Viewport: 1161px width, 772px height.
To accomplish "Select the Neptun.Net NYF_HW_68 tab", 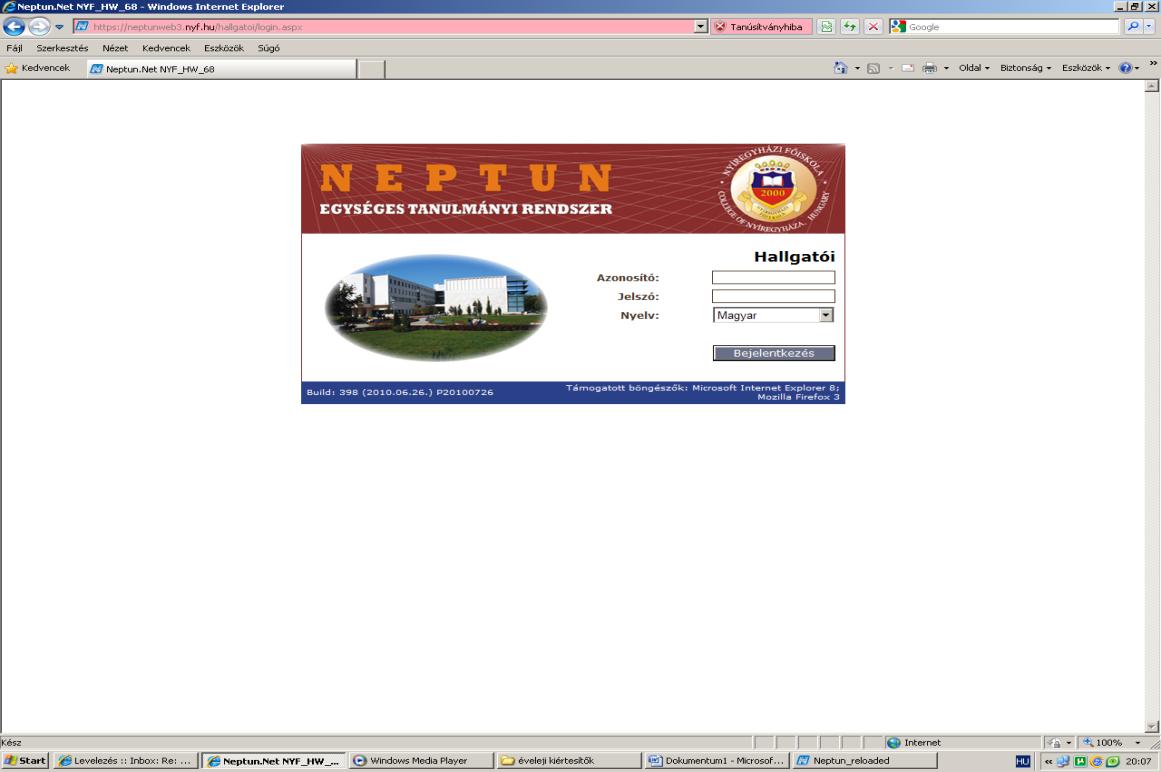I will point(221,69).
